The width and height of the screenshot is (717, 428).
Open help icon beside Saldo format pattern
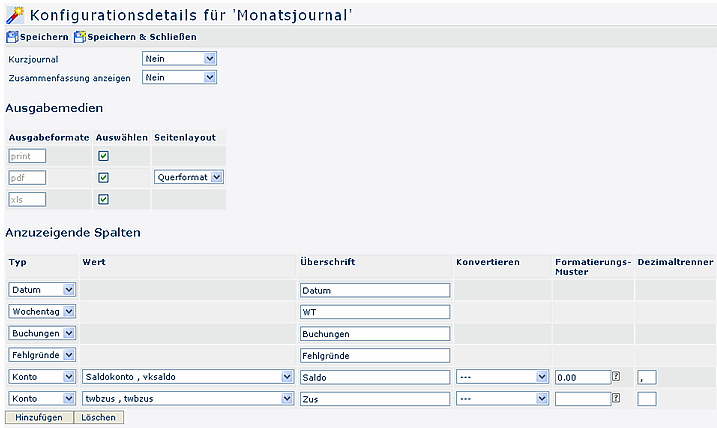tap(616, 376)
